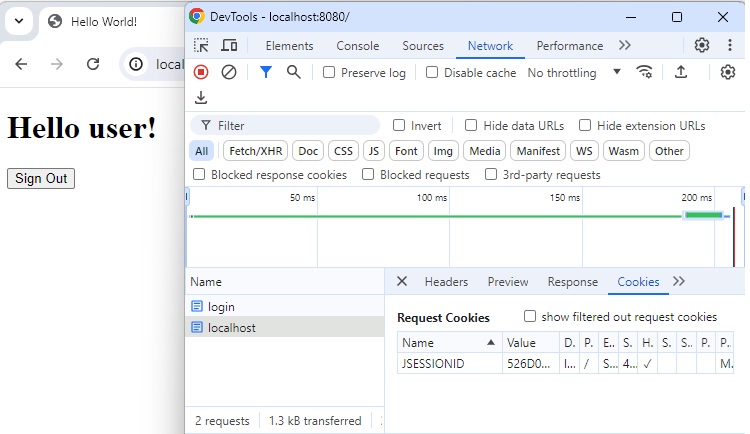Expand more DevTools tabs chevron
This screenshot has width=750, height=434.
(625, 45)
